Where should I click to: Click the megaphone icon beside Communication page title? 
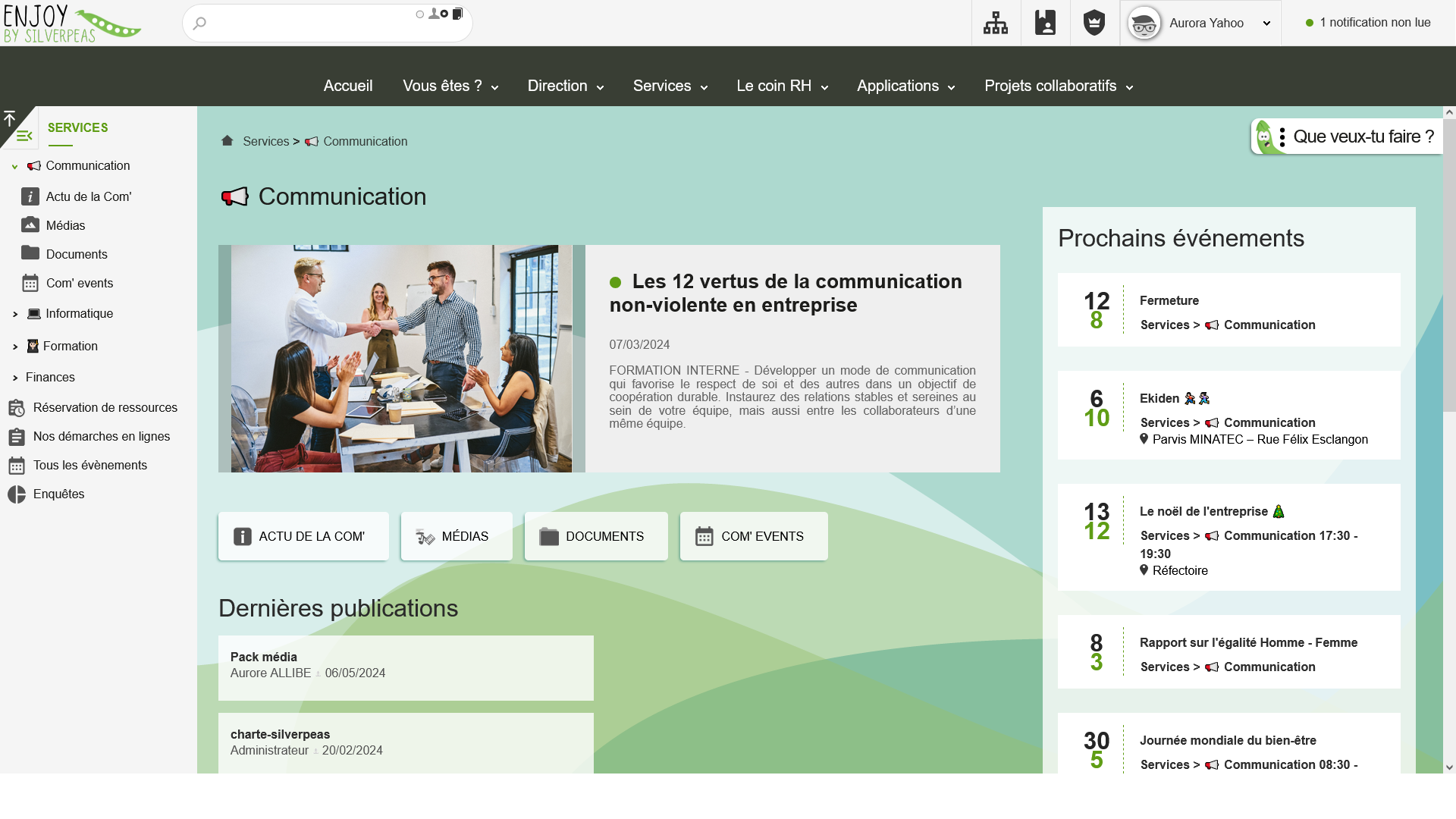(x=235, y=197)
